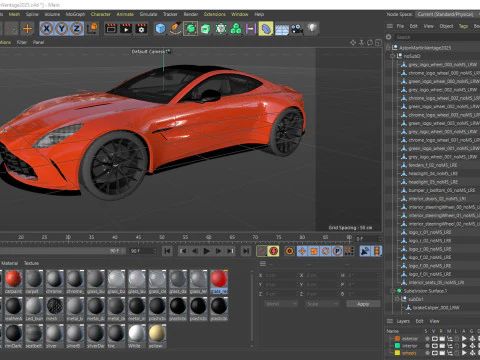The image size is (480, 360).
Task: Collapse the subDs1 null group
Action: (397, 299)
